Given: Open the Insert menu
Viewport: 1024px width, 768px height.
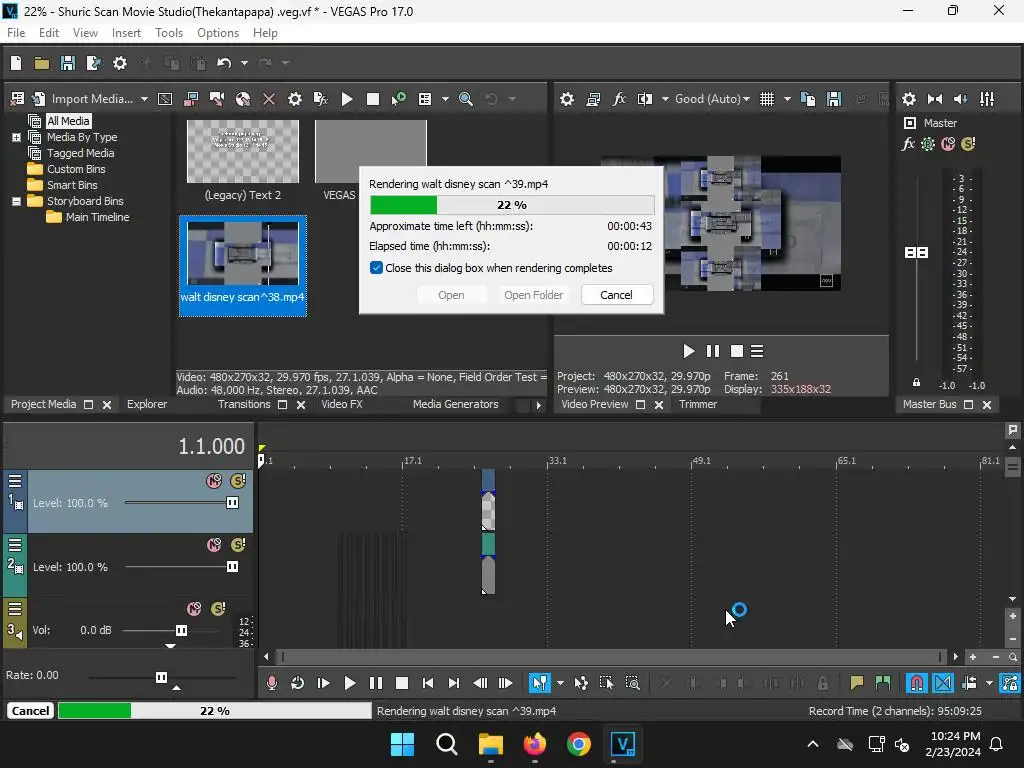Looking at the screenshot, I should [126, 33].
